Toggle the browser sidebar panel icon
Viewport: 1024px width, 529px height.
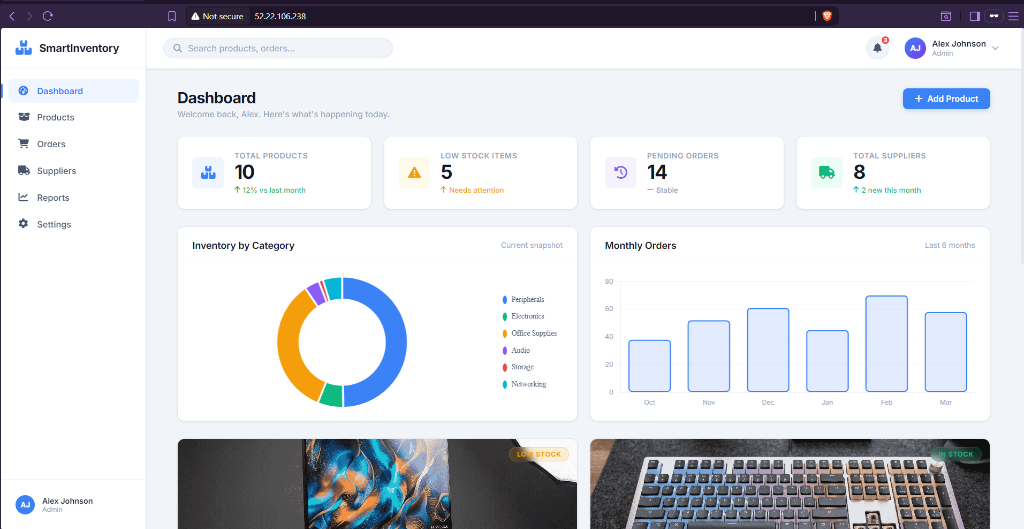(974, 16)
